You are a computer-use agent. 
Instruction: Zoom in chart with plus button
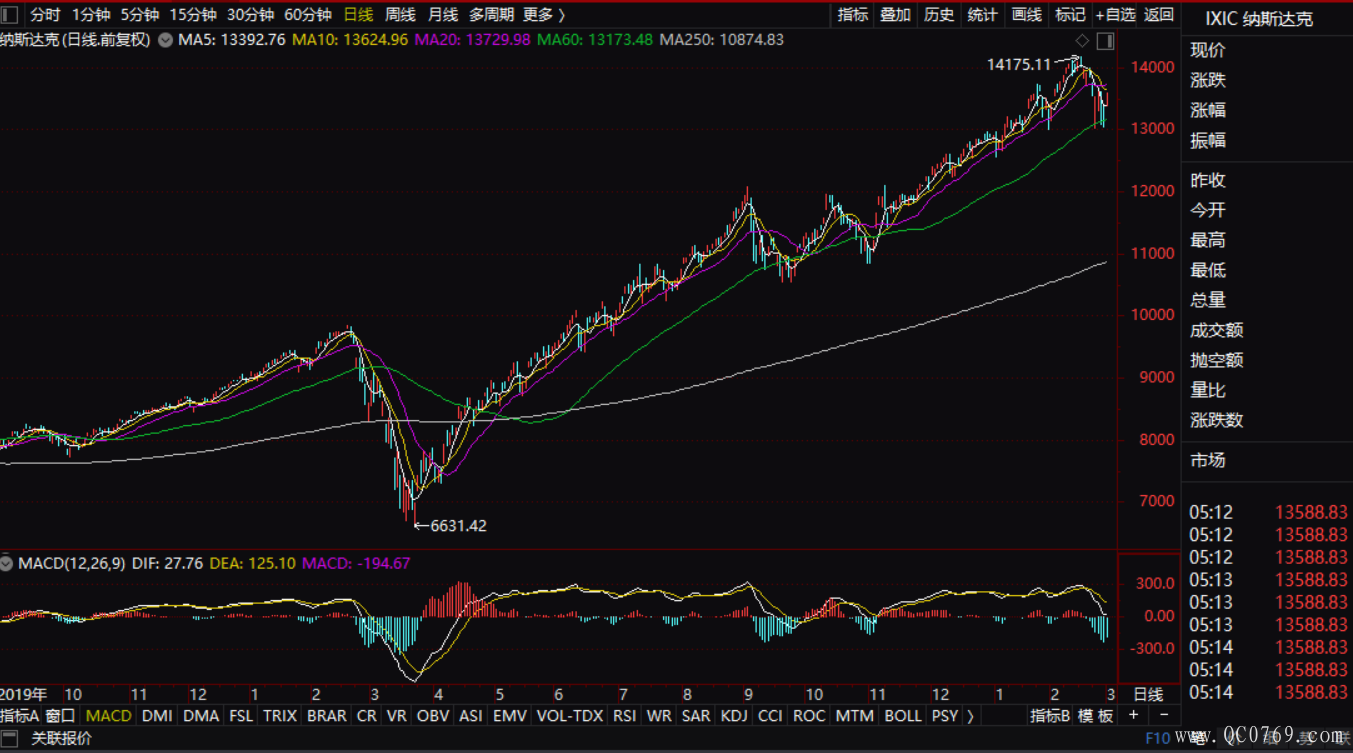pos(1133,715)
